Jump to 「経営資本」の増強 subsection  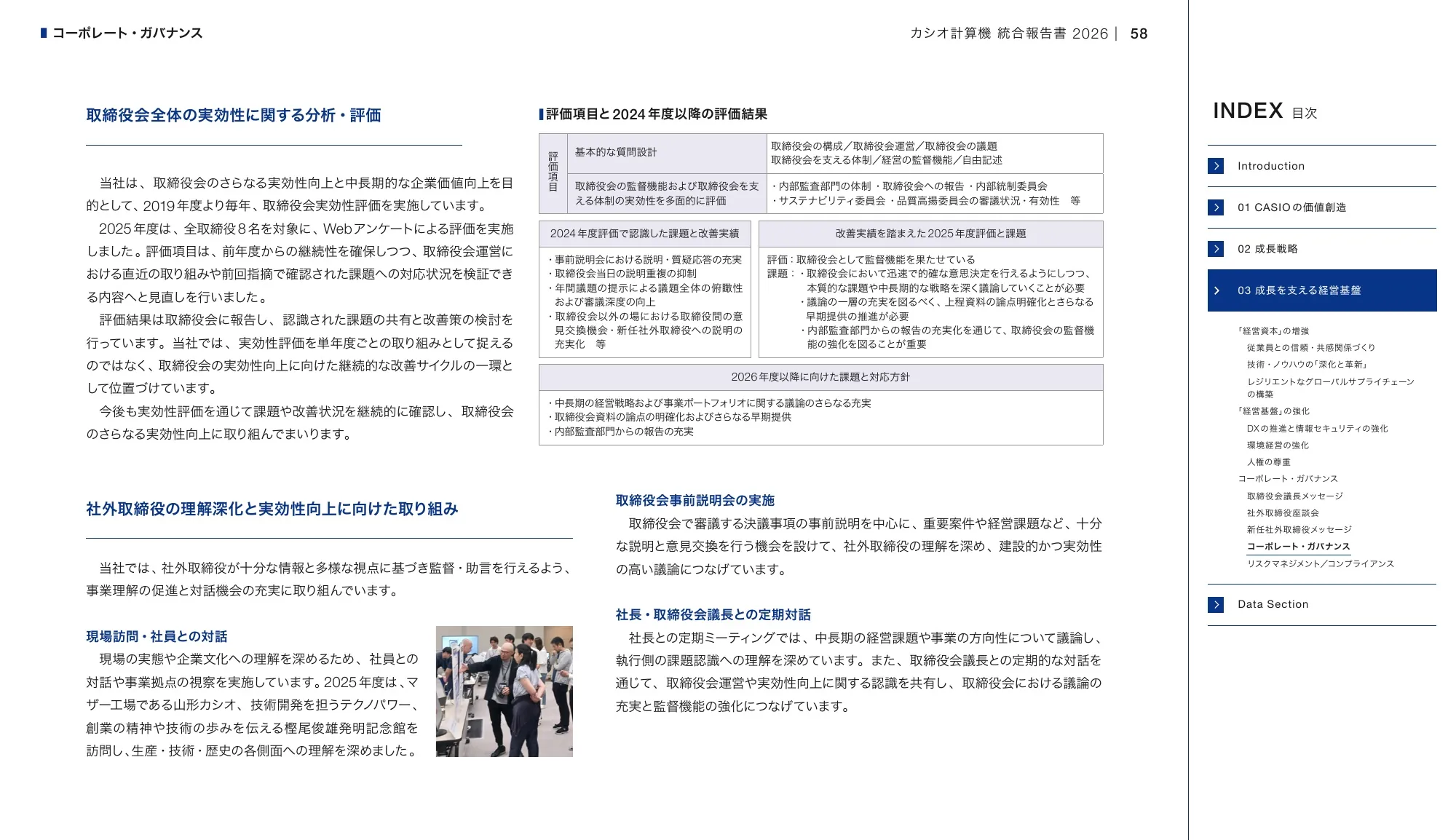click(x=1273, y=330)
